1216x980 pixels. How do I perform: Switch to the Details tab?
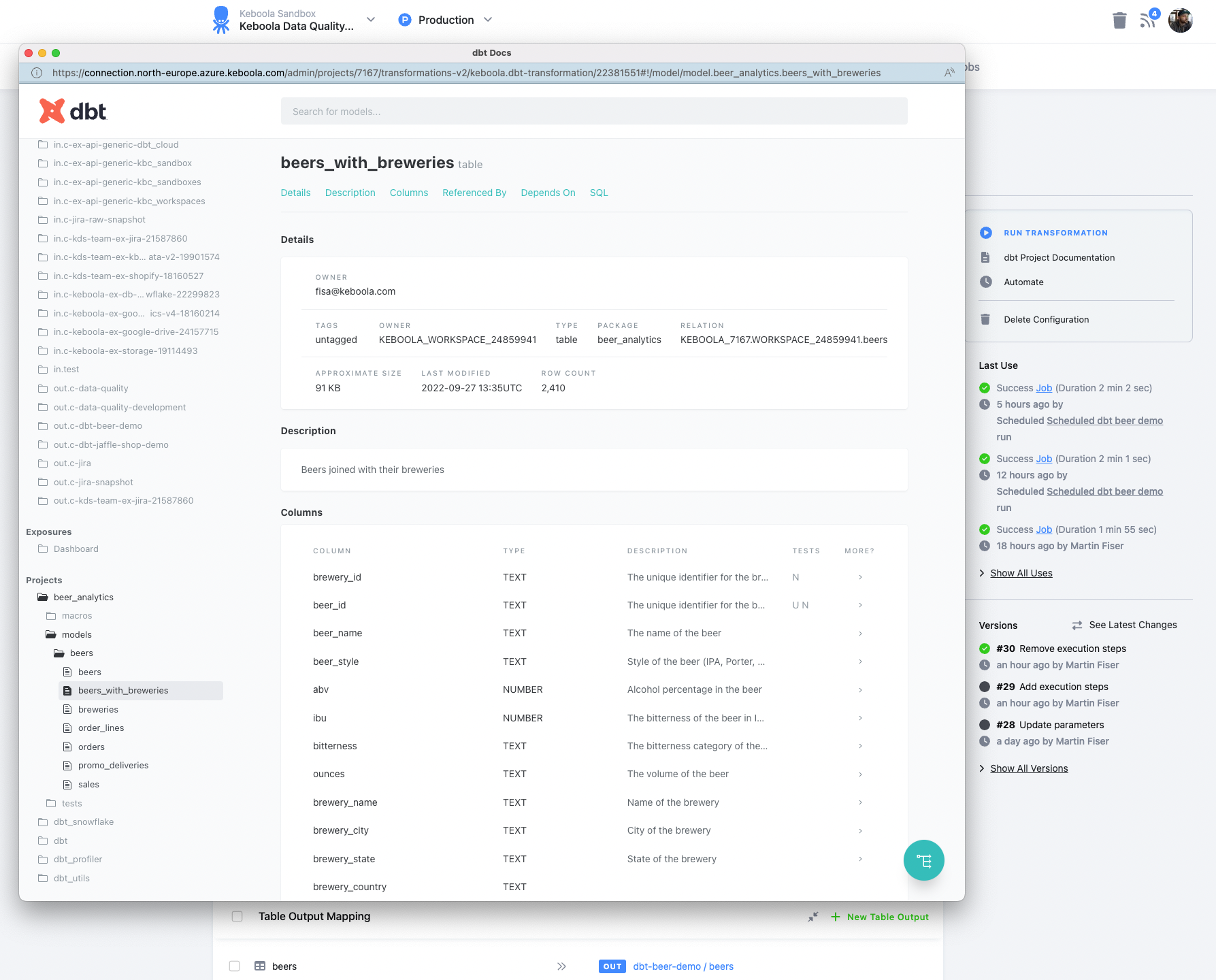click(x=295, y=193)
